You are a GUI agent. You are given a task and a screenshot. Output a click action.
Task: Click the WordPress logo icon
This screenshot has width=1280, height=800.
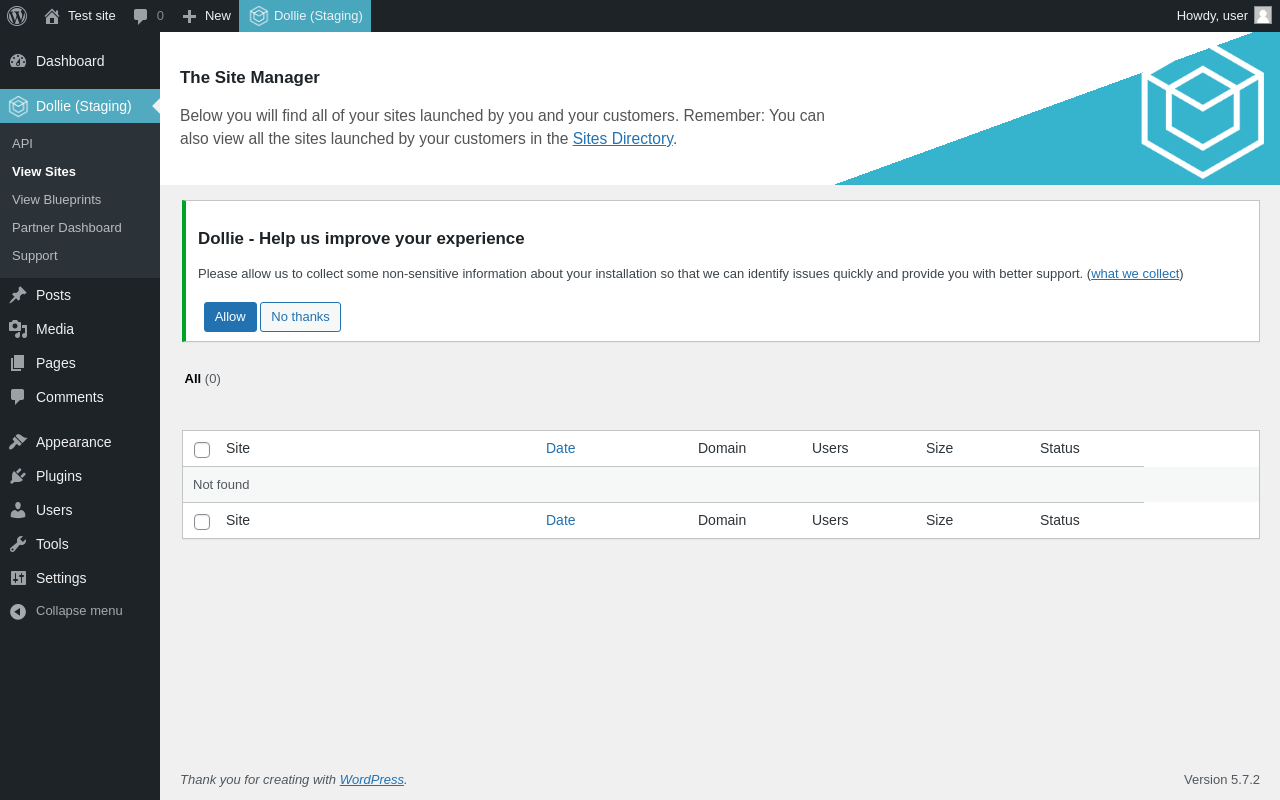[x=17, y=16]
